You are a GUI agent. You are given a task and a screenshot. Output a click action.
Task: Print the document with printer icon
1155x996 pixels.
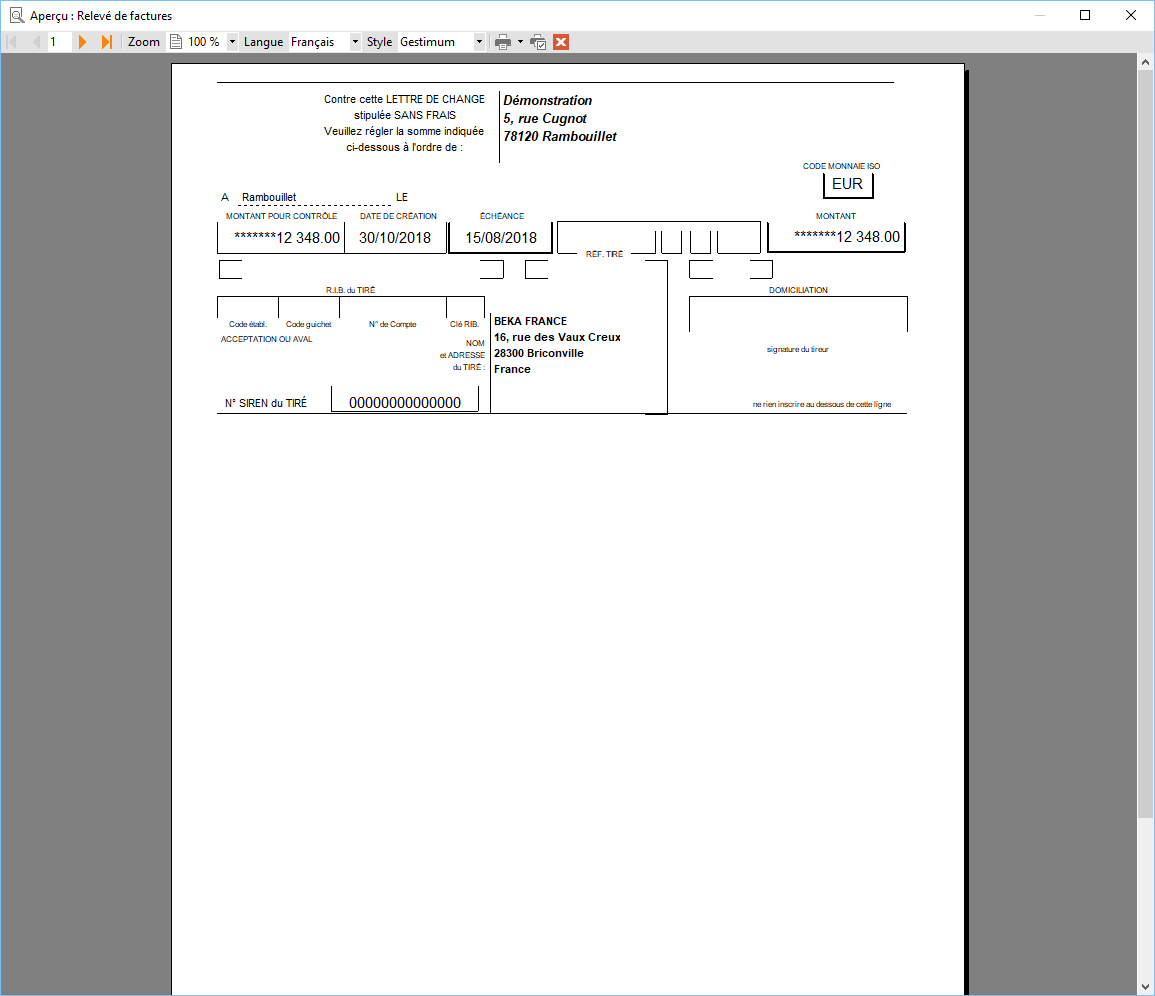(503, 42)
